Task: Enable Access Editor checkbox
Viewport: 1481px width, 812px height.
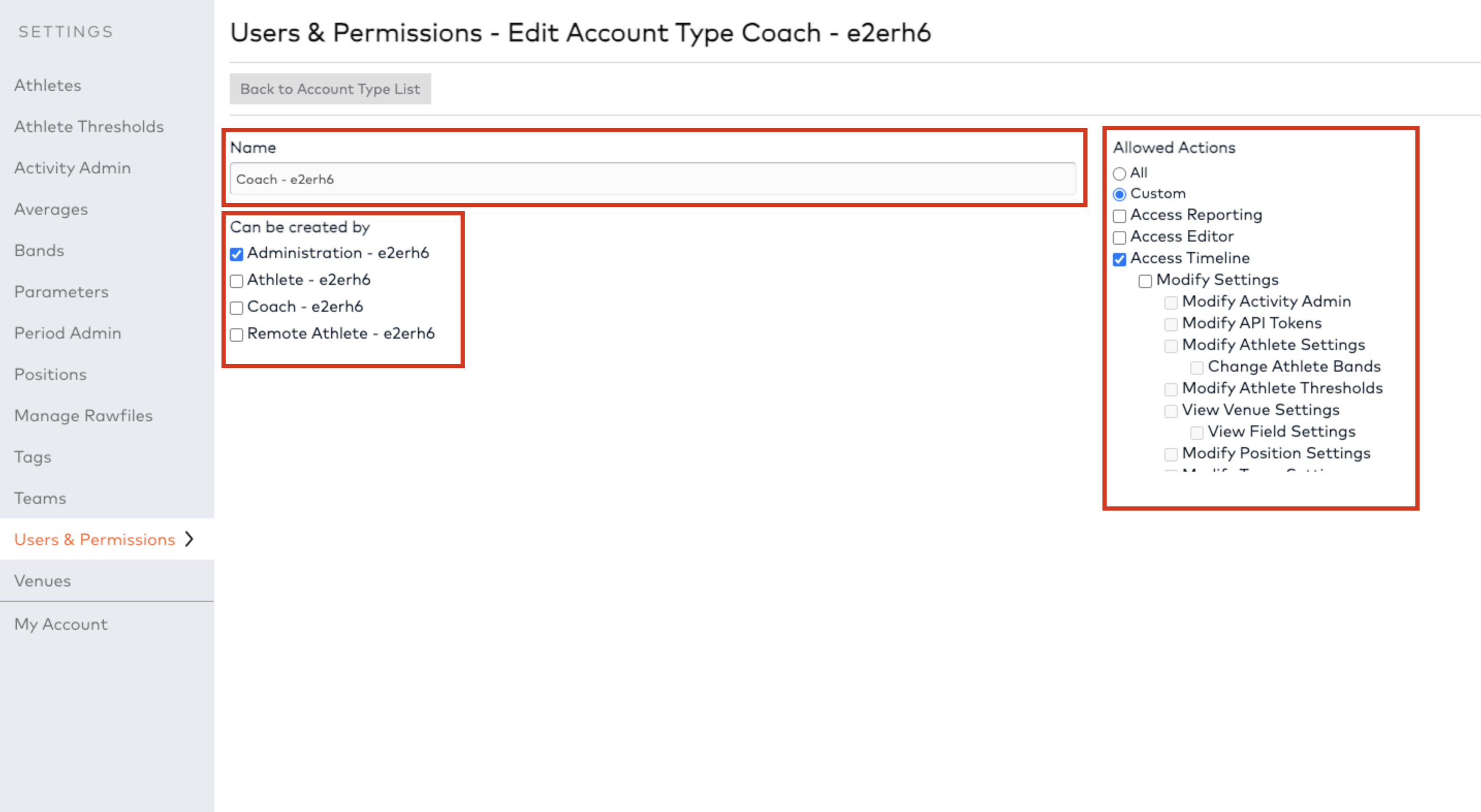Action: coord(1119,238)
